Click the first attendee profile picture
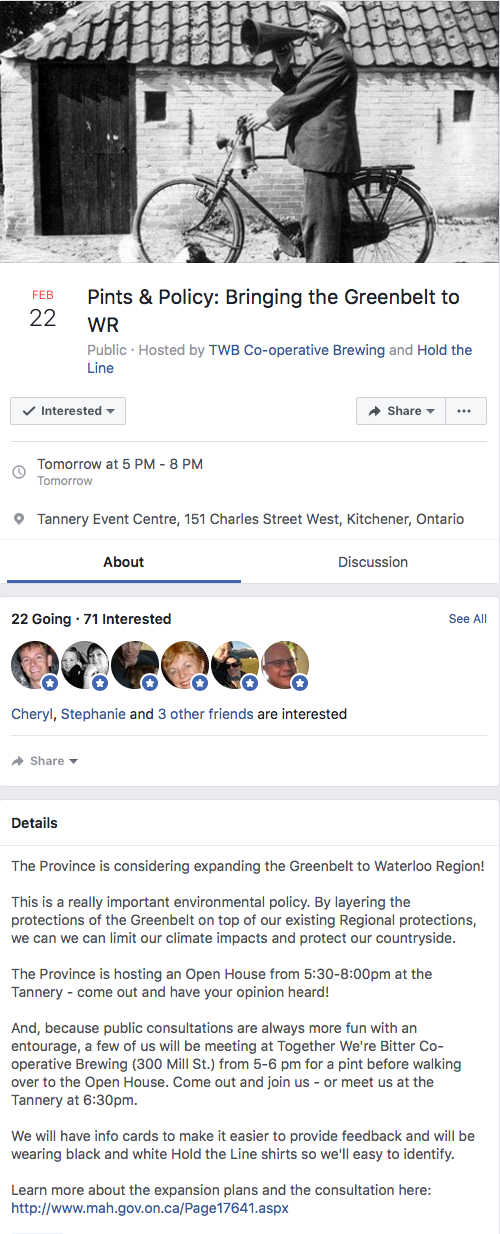 point(35,665)
